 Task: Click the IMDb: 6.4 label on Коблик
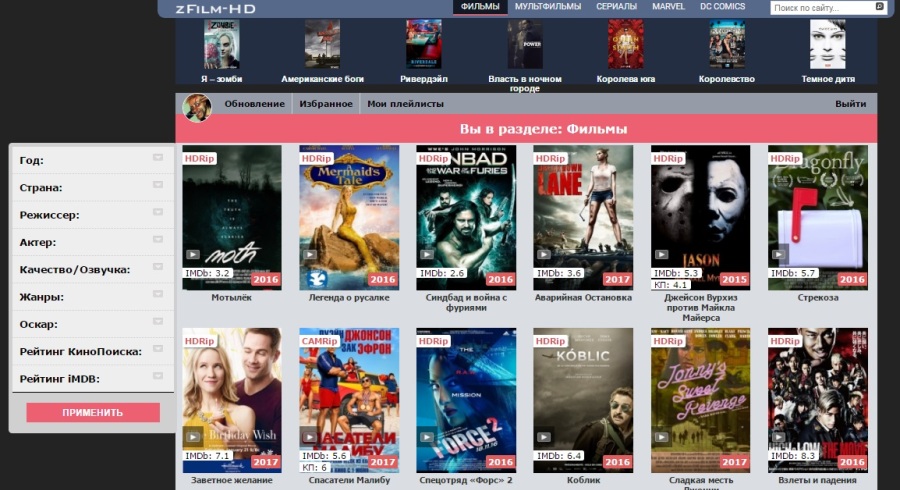559,456
